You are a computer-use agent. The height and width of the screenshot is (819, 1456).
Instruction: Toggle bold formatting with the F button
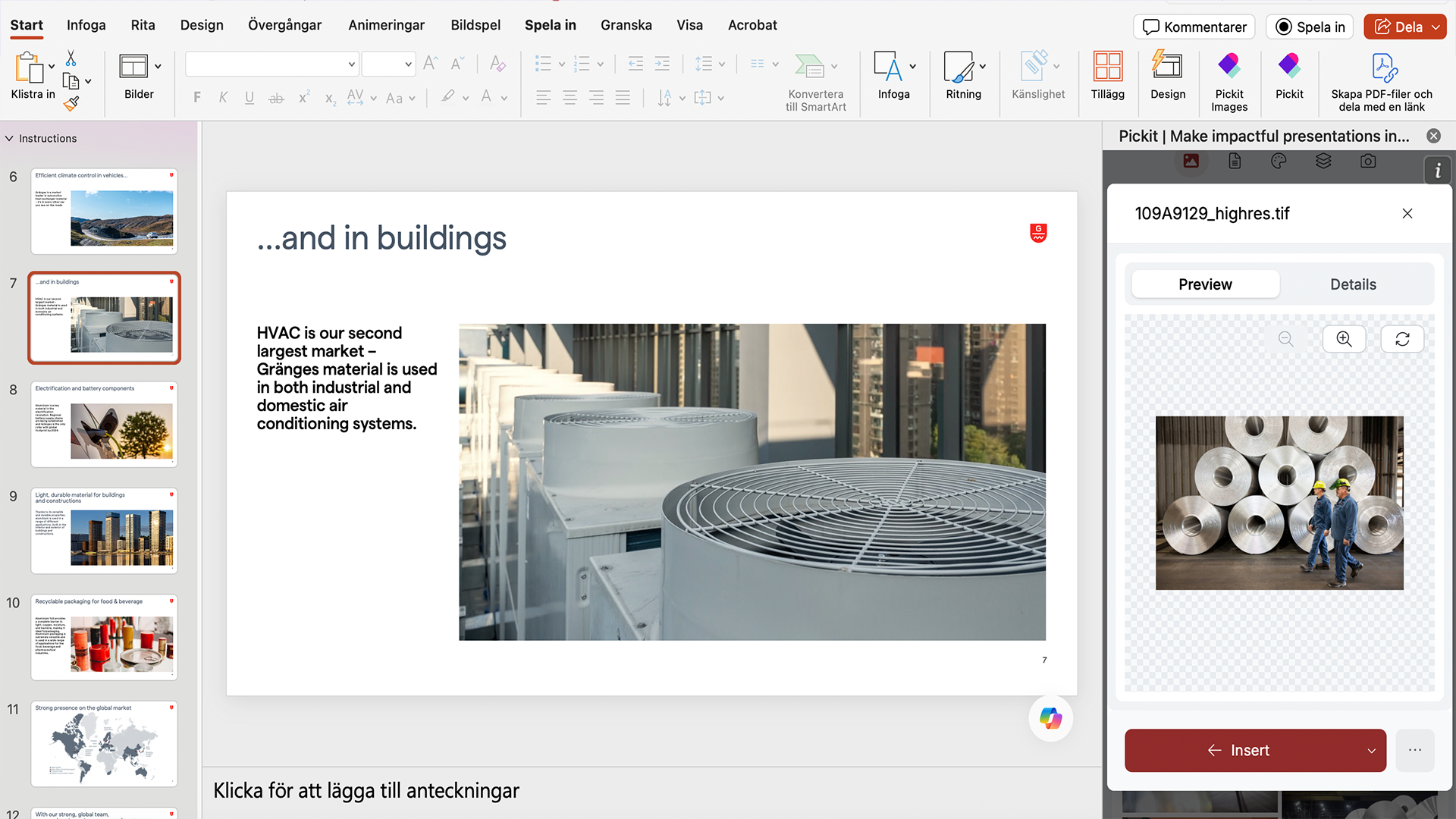tap(196, 97)
